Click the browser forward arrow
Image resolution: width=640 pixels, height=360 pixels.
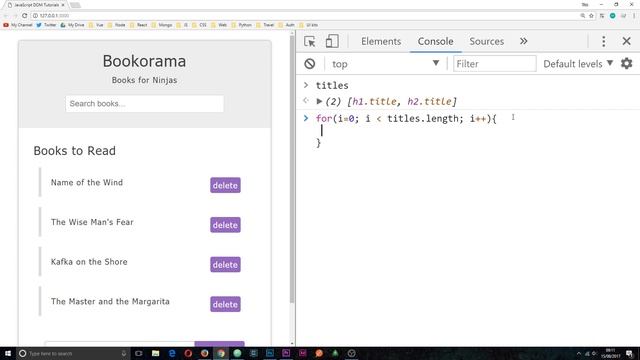pyautogui.click(x=15, y=16)
